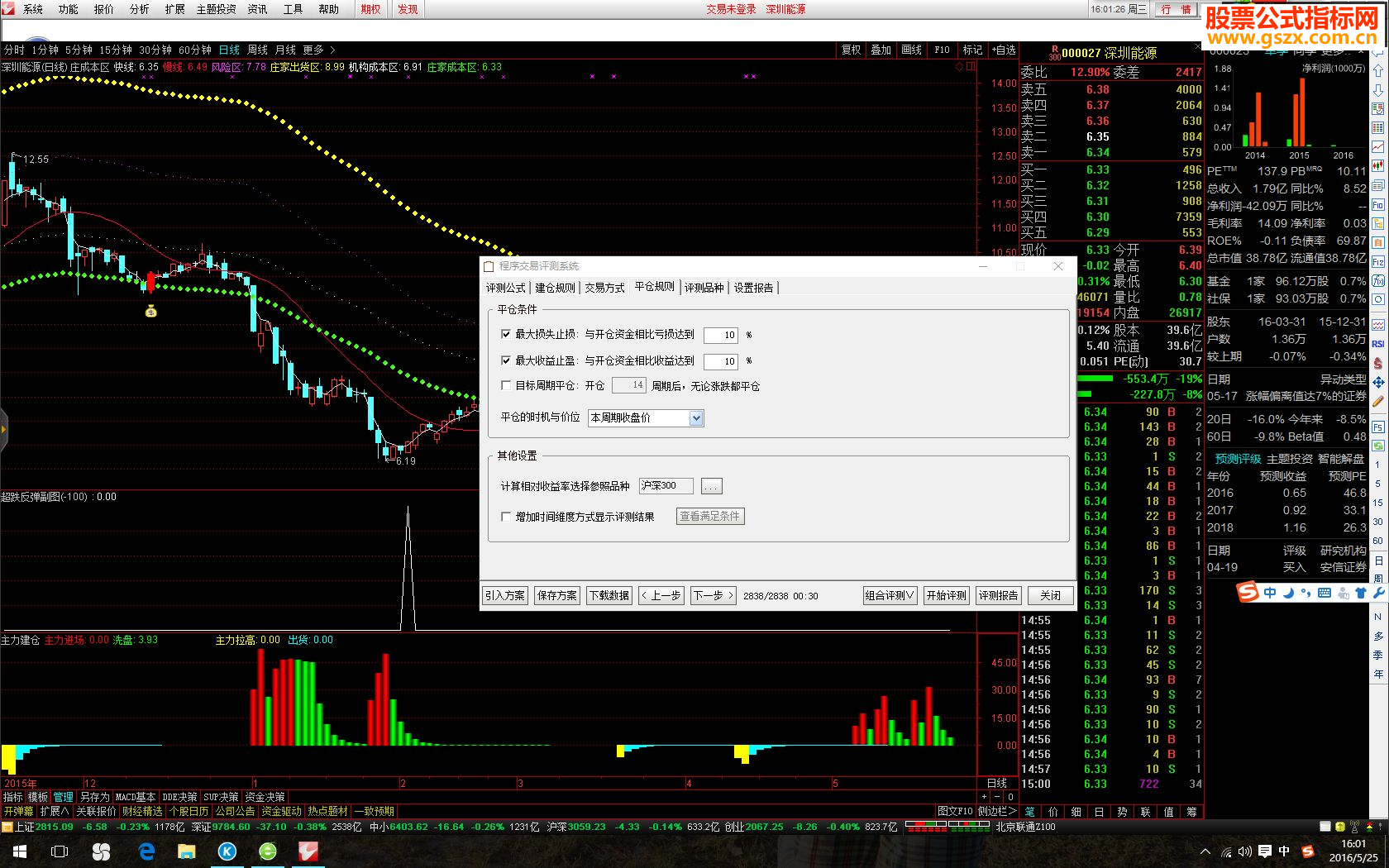Switch to 评测品种 tab
The height and width of the screenshot is (868, 1389).
[x=704, y=288]
